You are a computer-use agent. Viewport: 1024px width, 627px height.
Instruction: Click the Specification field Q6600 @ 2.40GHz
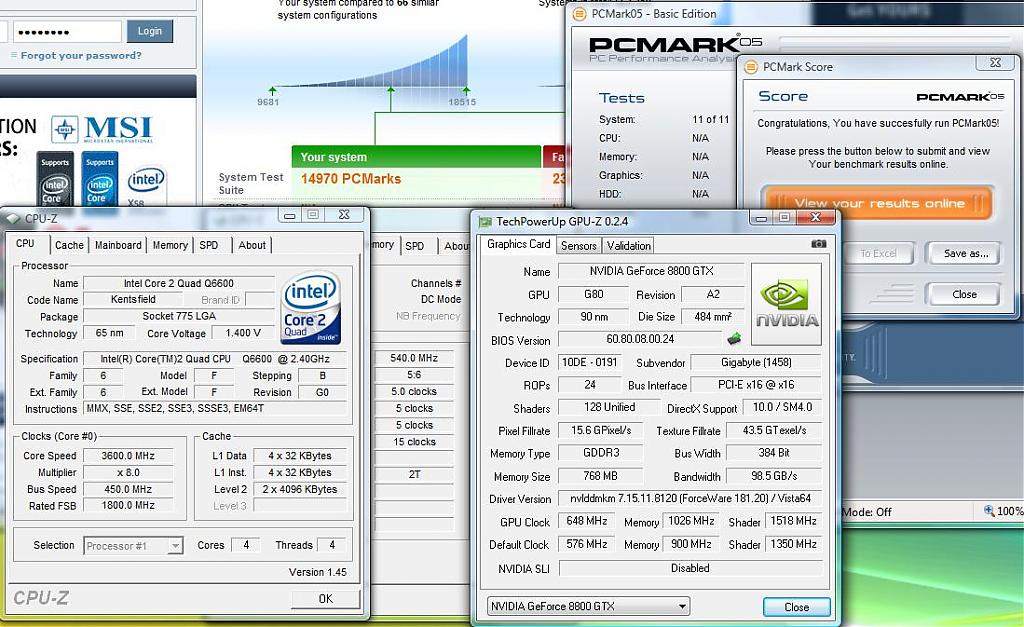click(215, 359)
